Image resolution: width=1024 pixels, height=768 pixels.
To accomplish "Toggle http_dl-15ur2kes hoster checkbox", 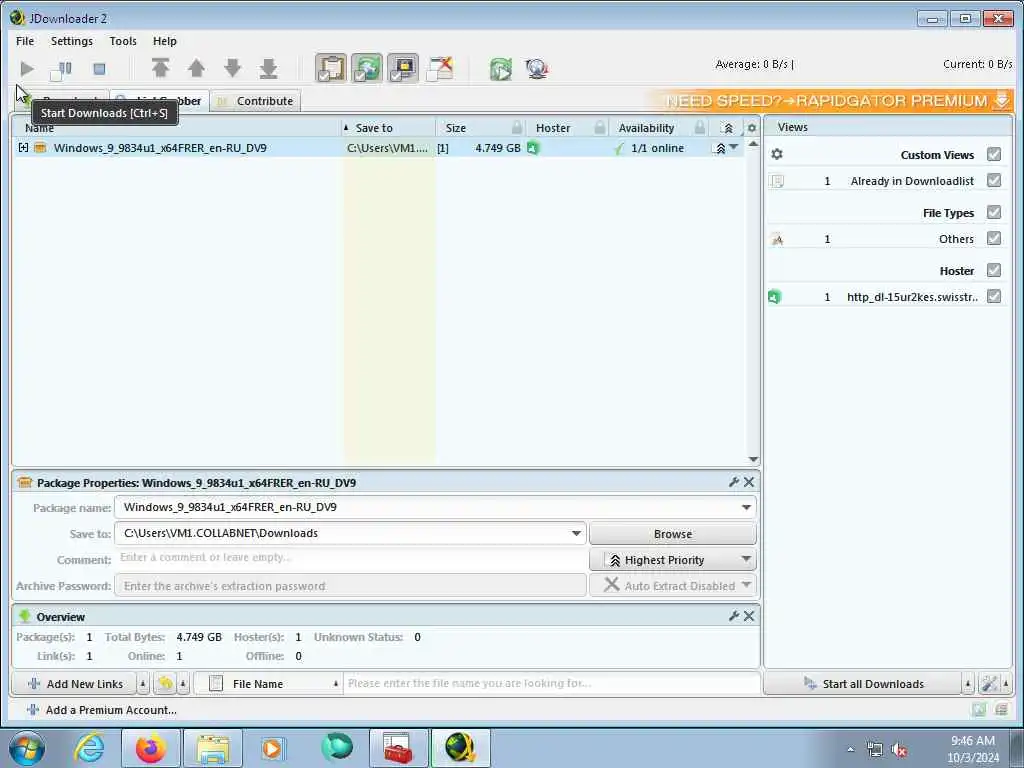I will point(993,296).
